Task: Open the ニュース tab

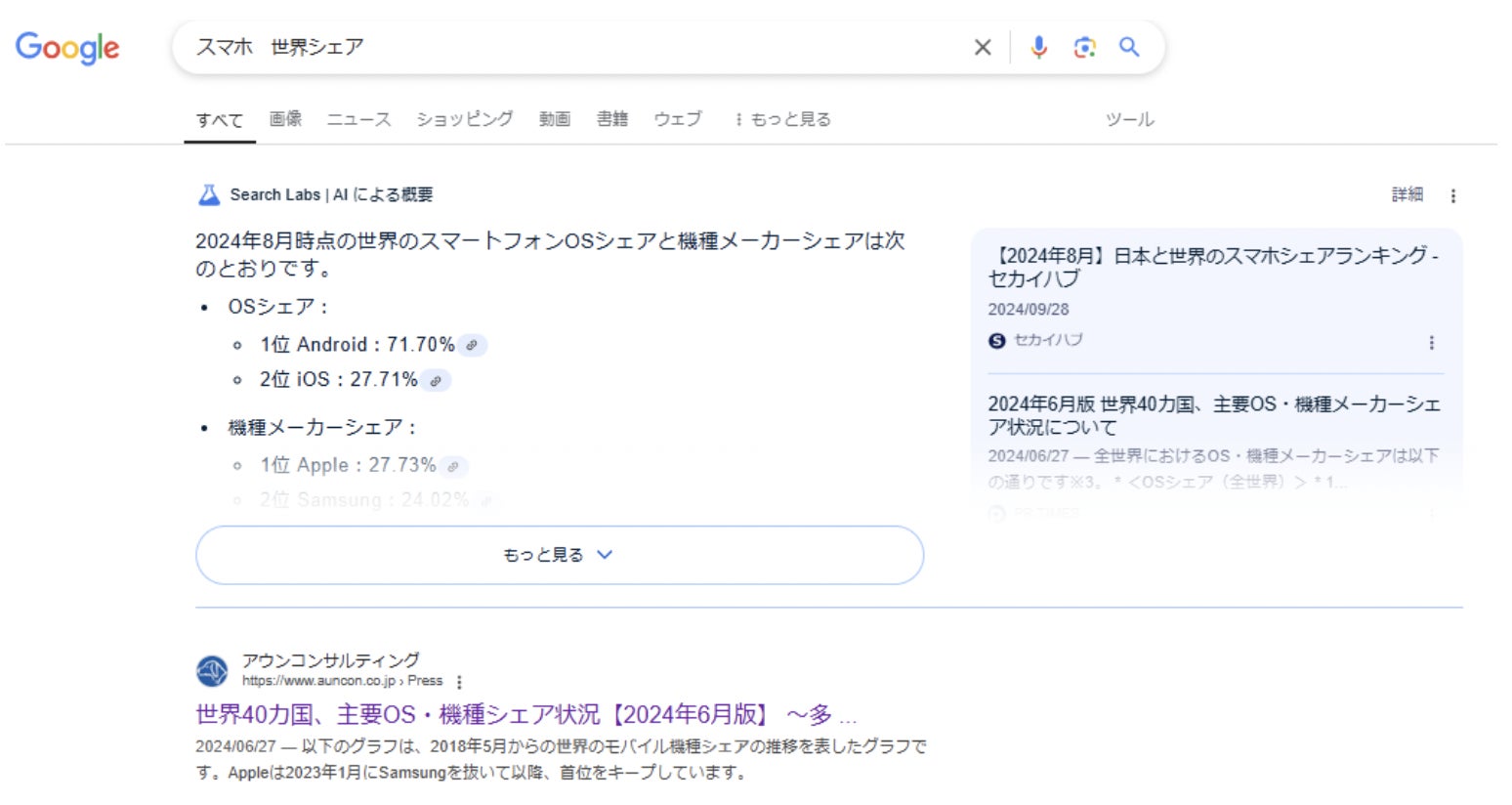Action: (x=358, y=119)
